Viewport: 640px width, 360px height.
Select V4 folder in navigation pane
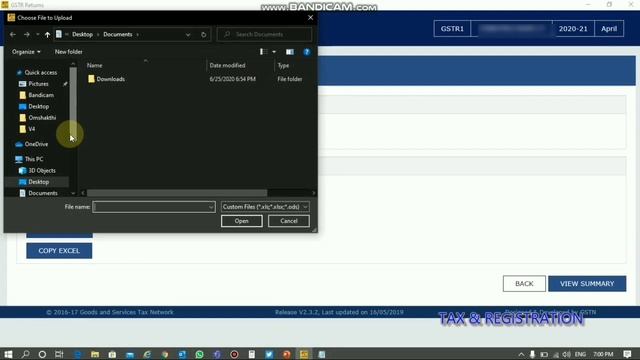(31, 129)
